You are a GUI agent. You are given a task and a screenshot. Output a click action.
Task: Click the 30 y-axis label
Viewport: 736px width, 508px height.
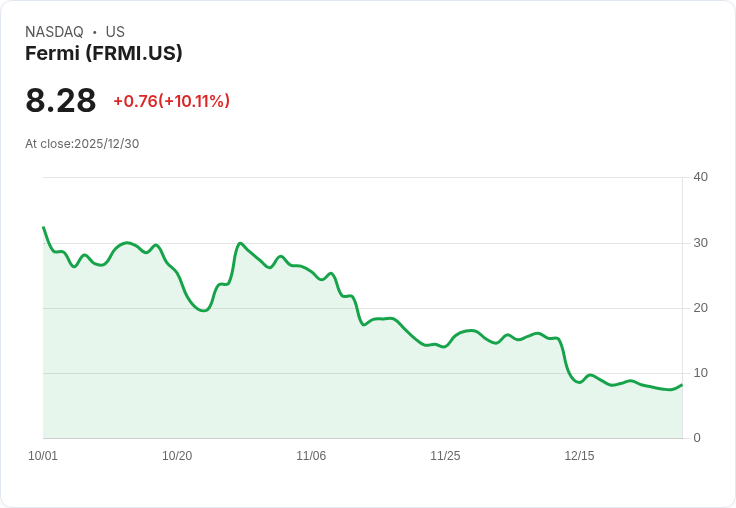click(x=700, y=242)
